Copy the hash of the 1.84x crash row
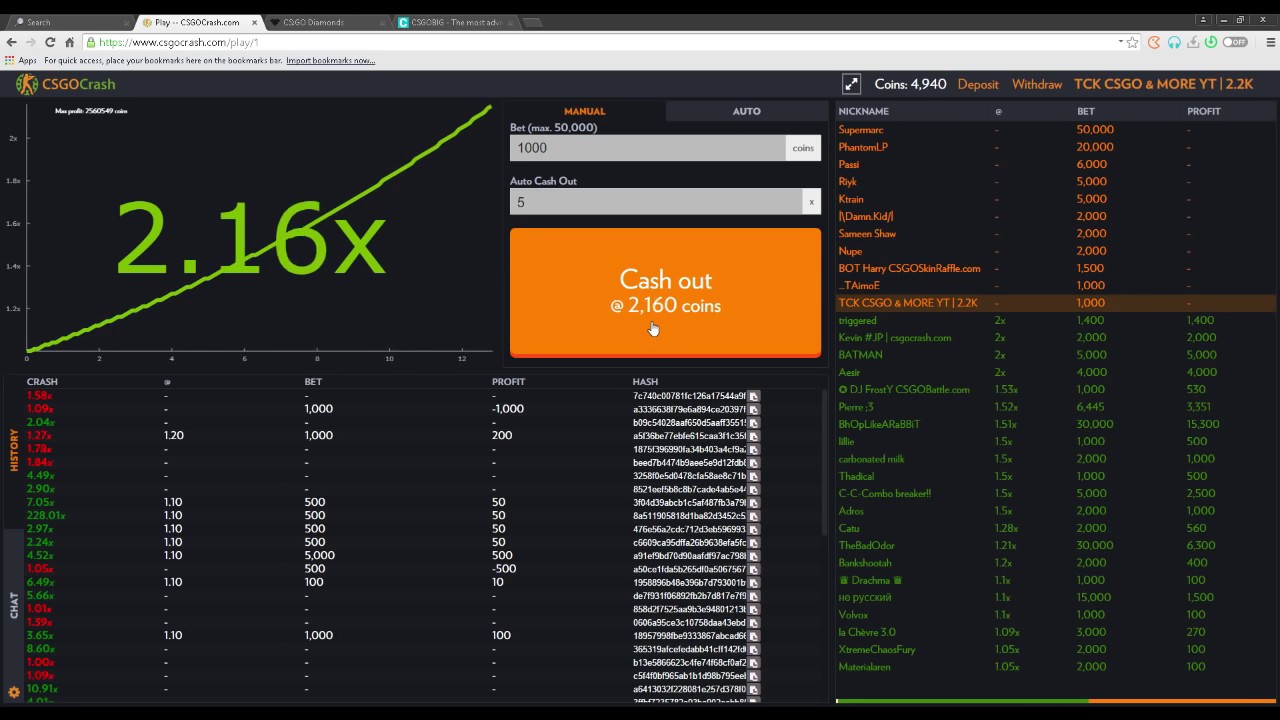Screen dimensions: 1280x720 (754, 463)
